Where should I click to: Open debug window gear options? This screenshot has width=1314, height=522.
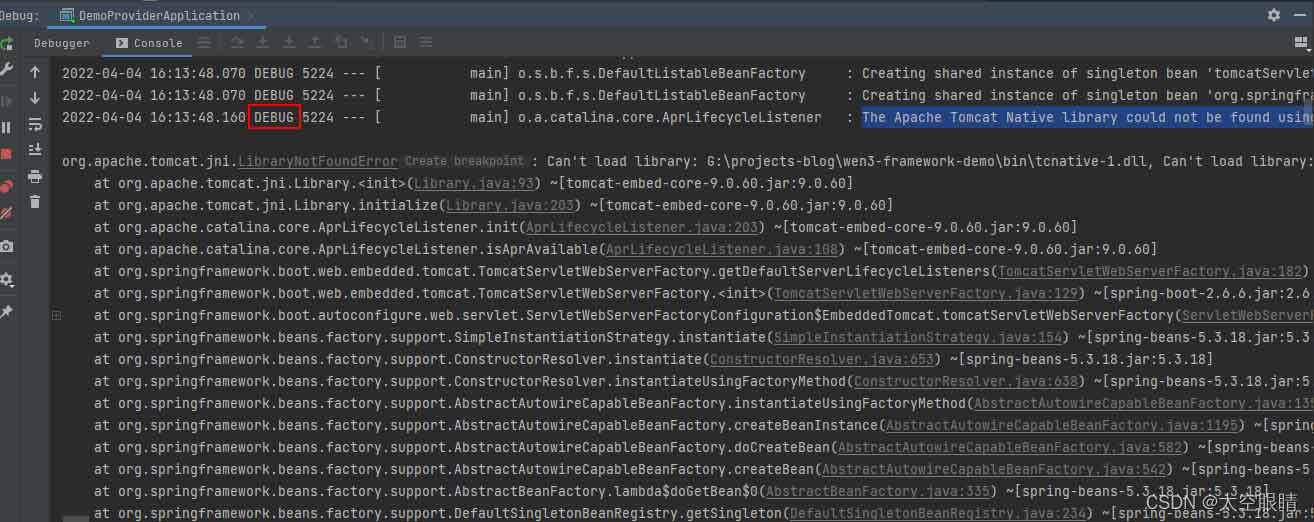1273,15
